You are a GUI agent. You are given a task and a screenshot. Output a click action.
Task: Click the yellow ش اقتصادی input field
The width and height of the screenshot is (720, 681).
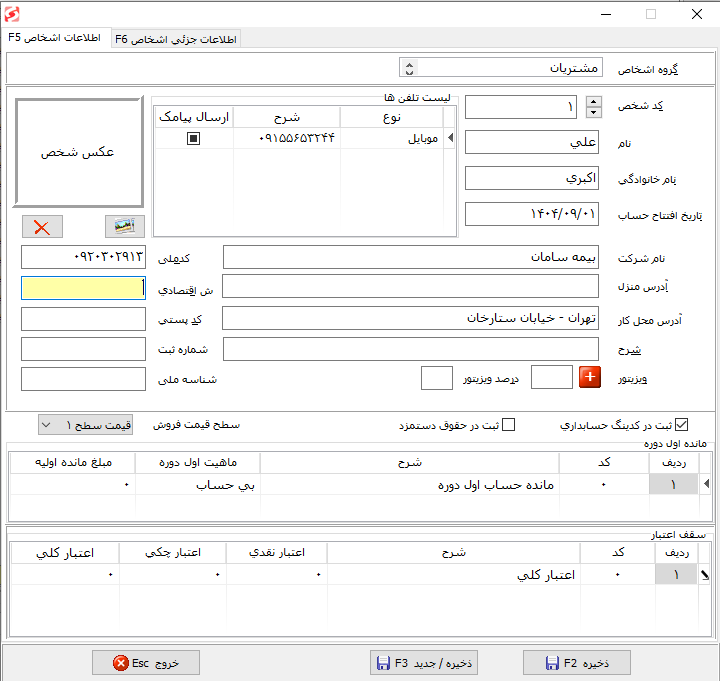(x=83, y=288)
